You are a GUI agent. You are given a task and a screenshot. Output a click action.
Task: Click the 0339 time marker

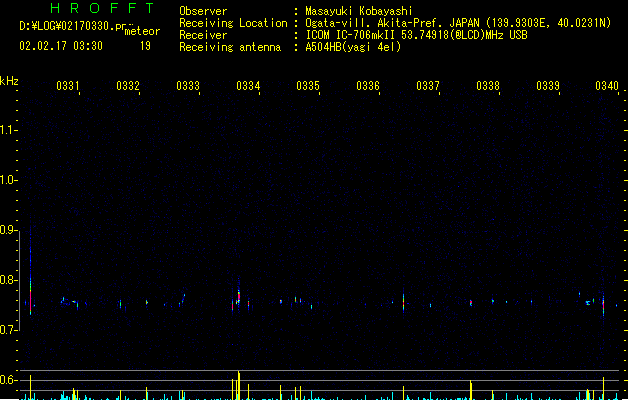click(x=548, y=85)
